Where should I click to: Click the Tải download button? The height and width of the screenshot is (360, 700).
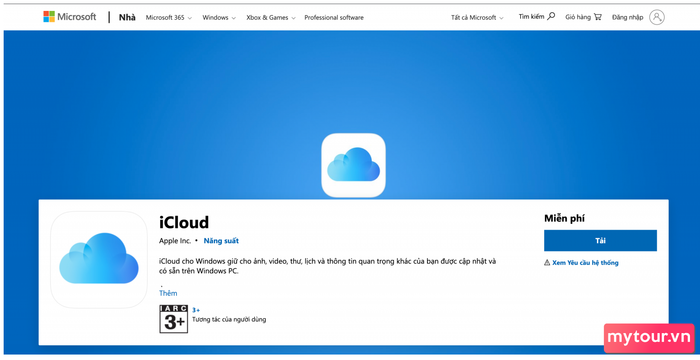(600, 241)
